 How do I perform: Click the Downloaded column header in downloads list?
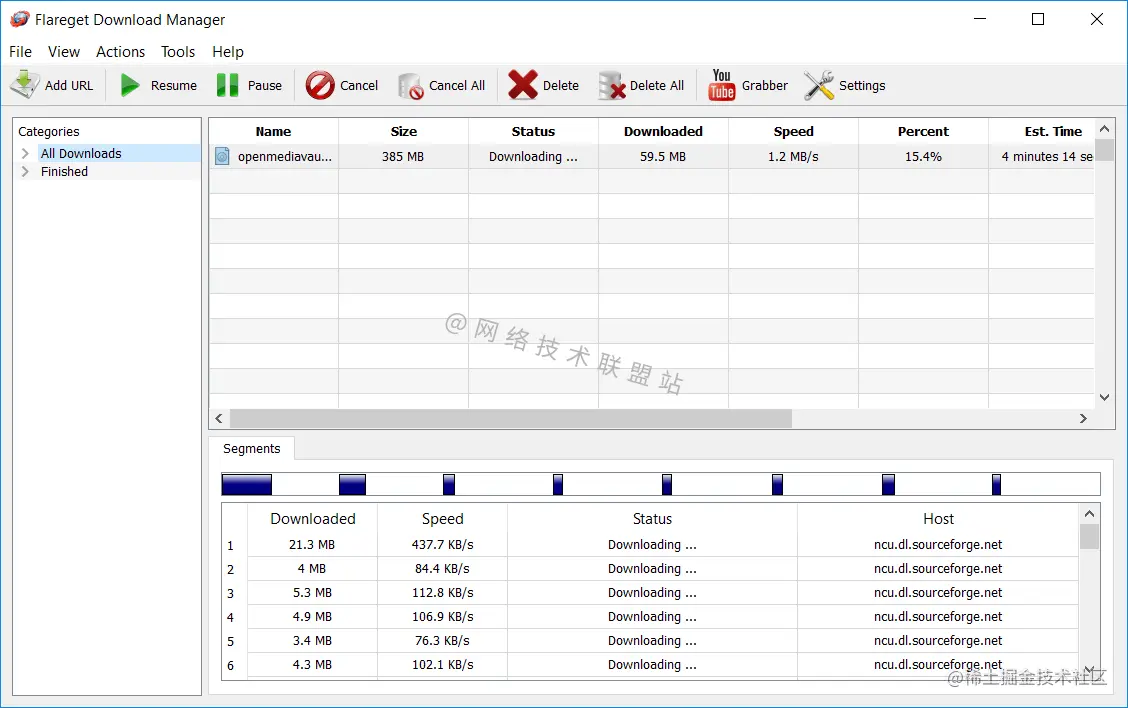pyautogui.click(x=663, y=132)
